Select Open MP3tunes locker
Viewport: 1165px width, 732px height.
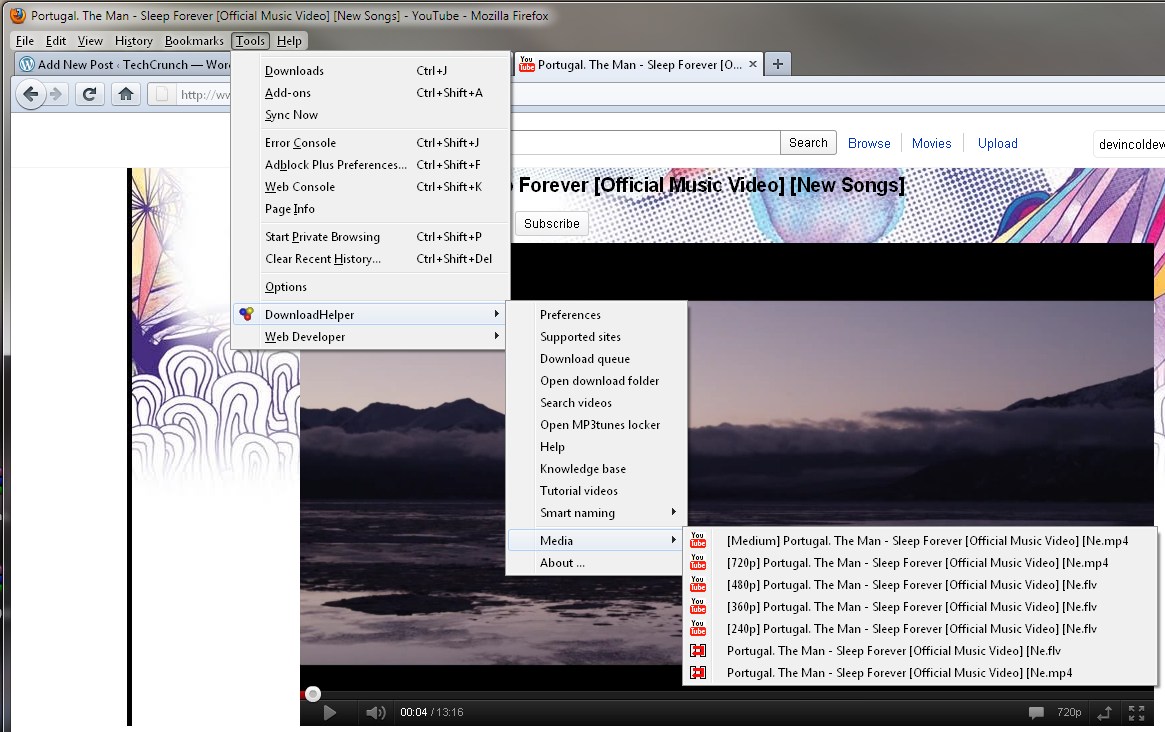tap(596, 424)
